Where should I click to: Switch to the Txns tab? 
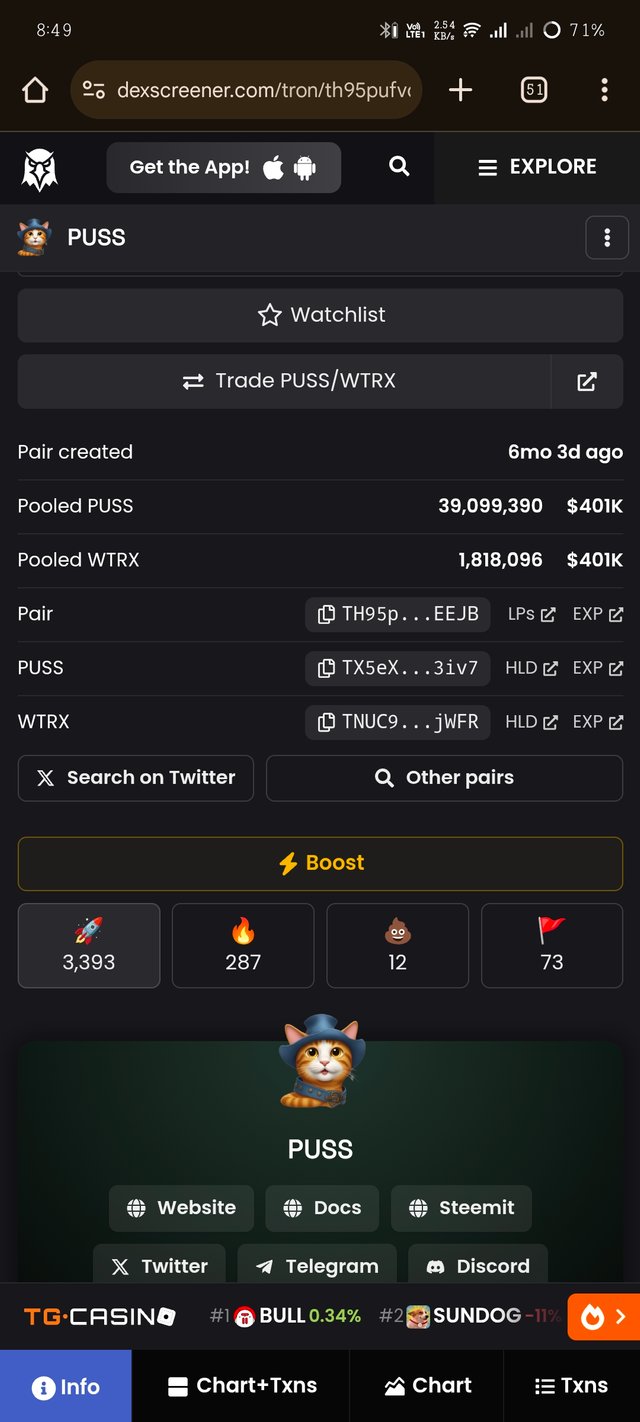[571, 1385]
